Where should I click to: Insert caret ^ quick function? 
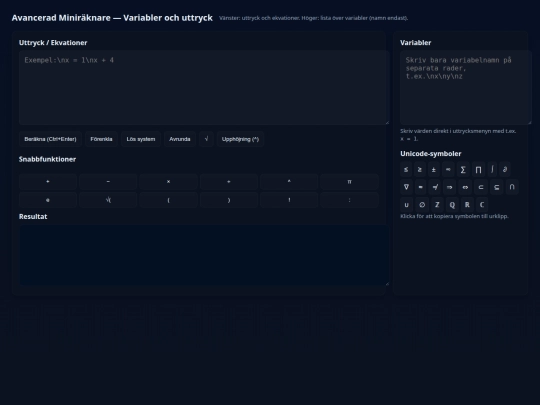[289, 181]
